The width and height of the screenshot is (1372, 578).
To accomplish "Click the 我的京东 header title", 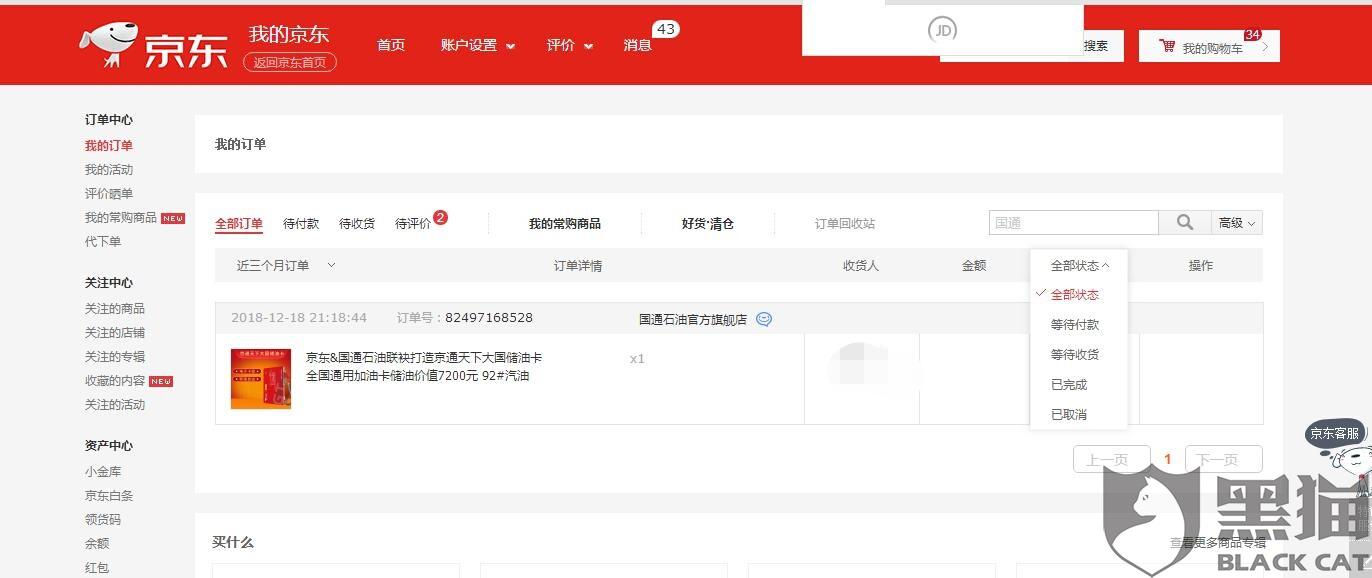I will pyautogui.click(x=289, y=34).
